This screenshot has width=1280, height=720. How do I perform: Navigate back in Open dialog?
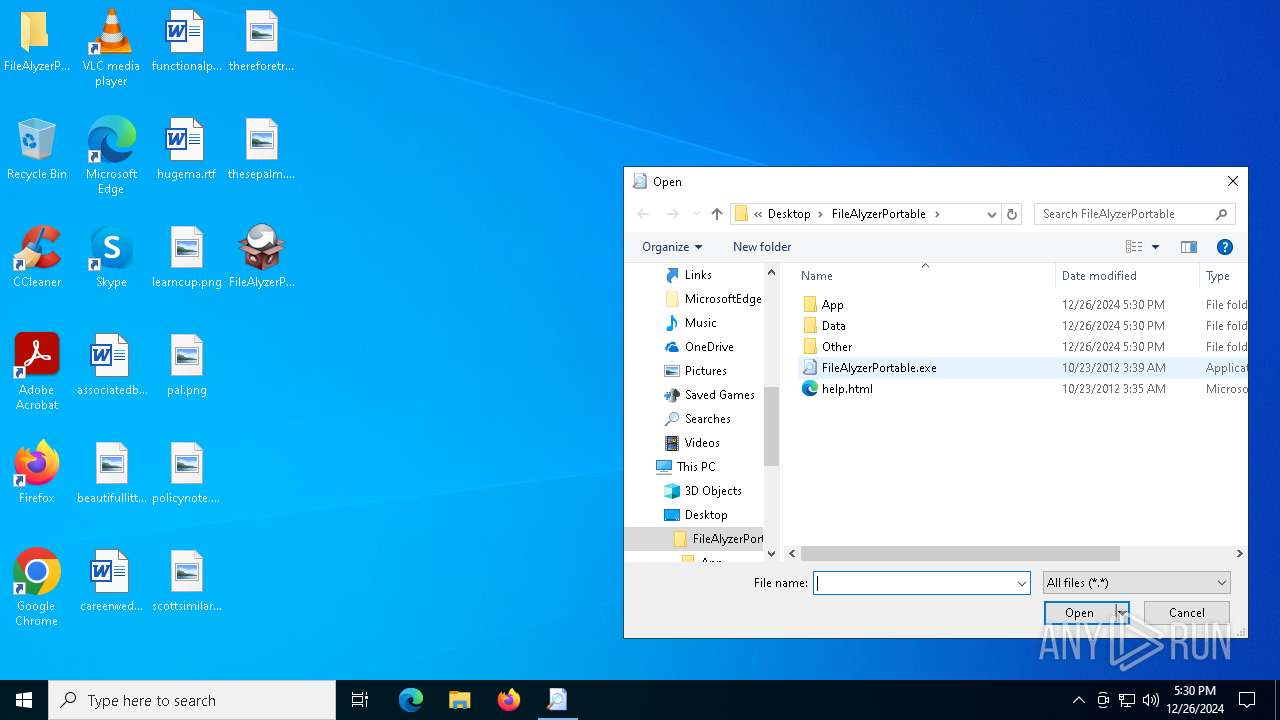coord(644,214)
